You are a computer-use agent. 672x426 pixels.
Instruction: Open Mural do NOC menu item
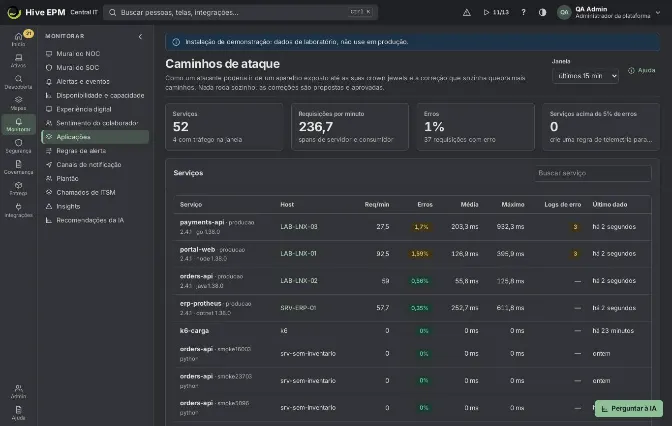pos(95,54)
